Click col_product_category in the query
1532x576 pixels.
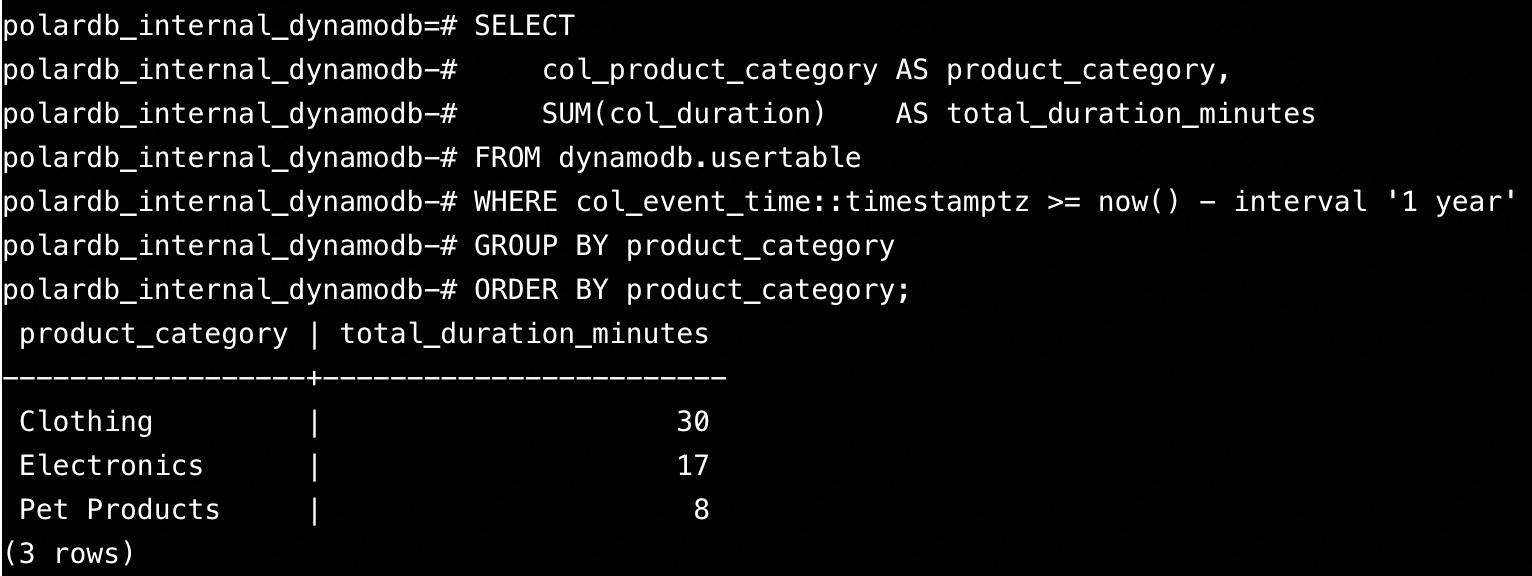(x=709, y=70)
